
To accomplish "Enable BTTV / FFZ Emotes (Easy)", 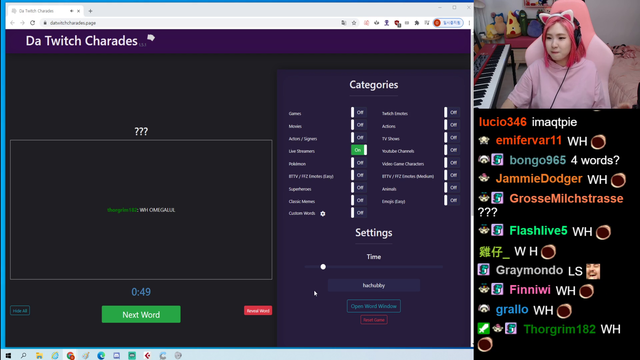I will [359, 175].
